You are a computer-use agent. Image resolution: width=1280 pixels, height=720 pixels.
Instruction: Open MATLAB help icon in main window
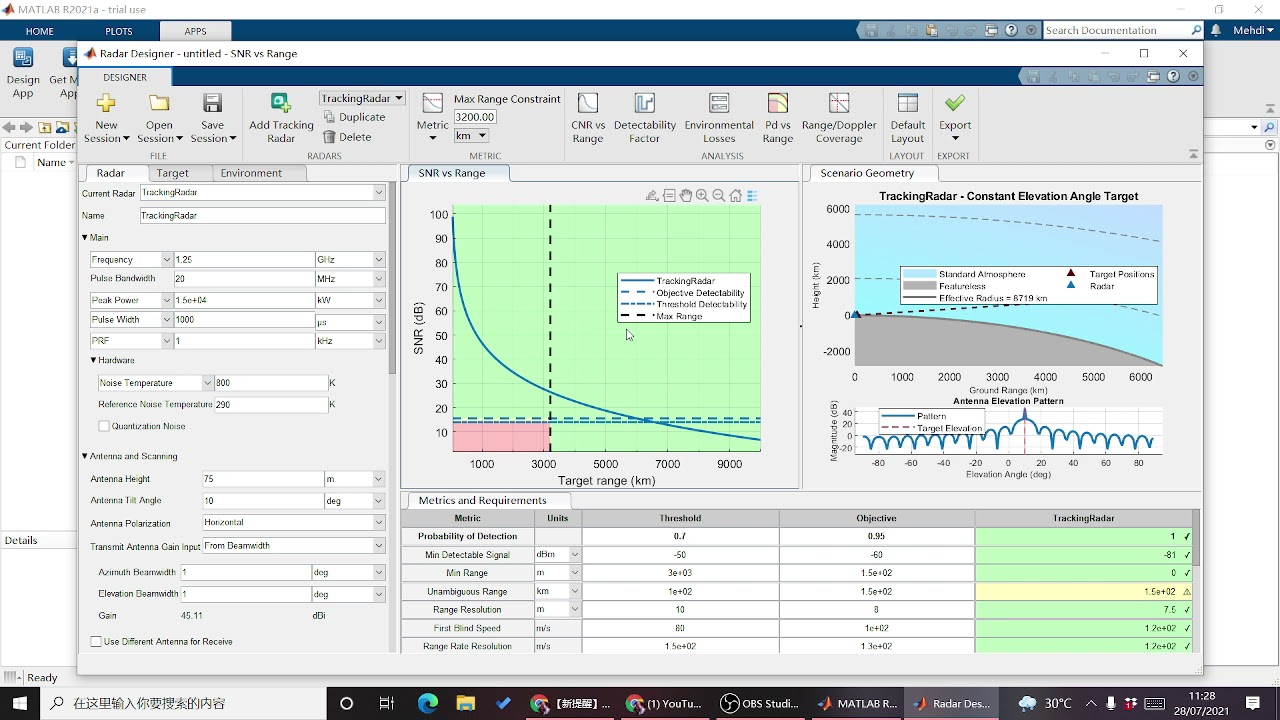click(1011, 30)
